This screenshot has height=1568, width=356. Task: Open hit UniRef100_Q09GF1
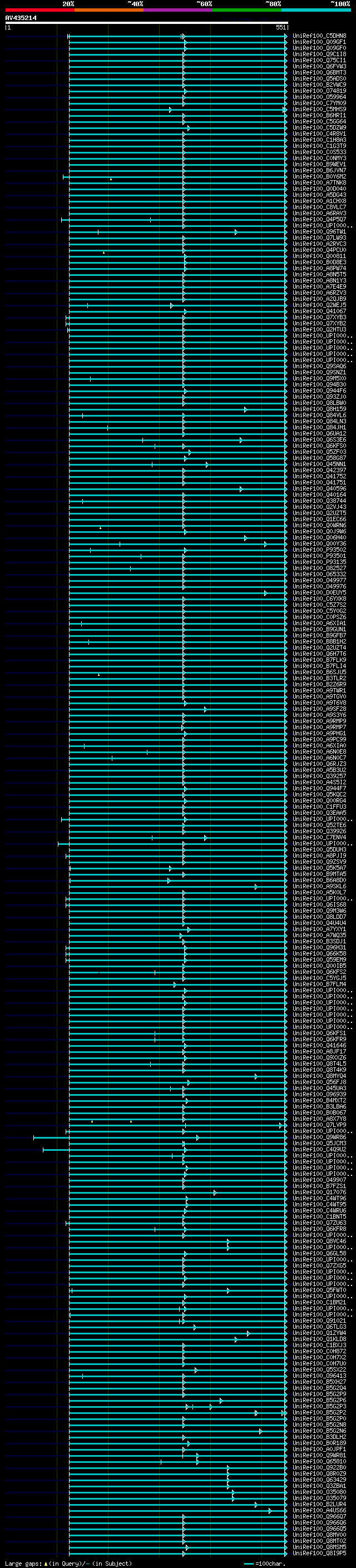(x=319, y=42)
